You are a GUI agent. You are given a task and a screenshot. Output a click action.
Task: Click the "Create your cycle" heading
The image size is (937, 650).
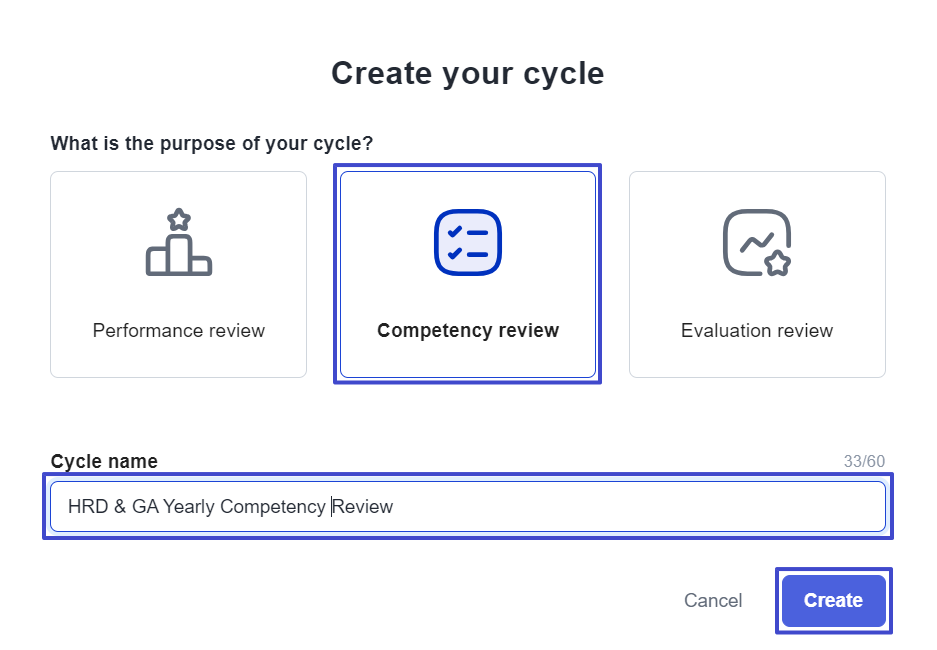[x=468, y=73]
